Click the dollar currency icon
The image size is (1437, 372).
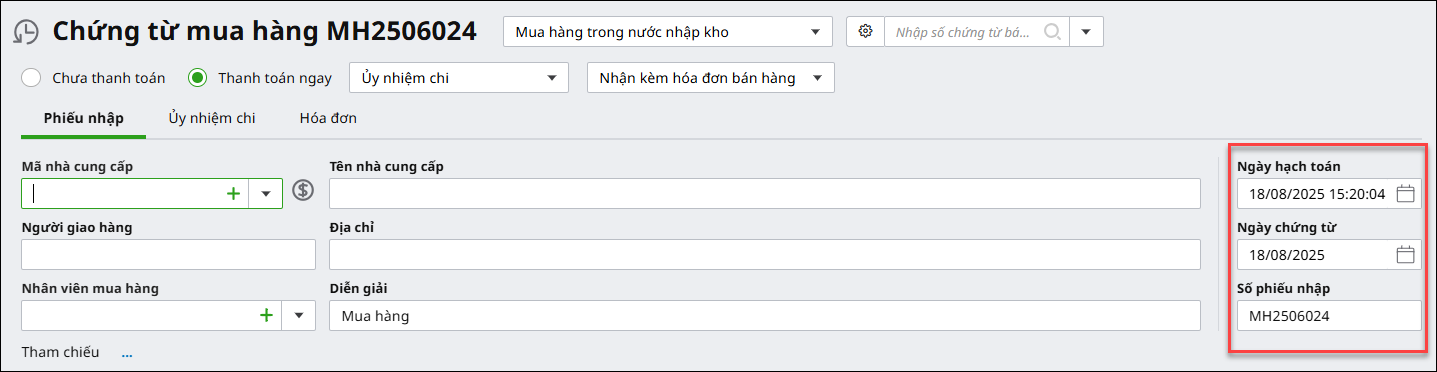coord(303,191)
